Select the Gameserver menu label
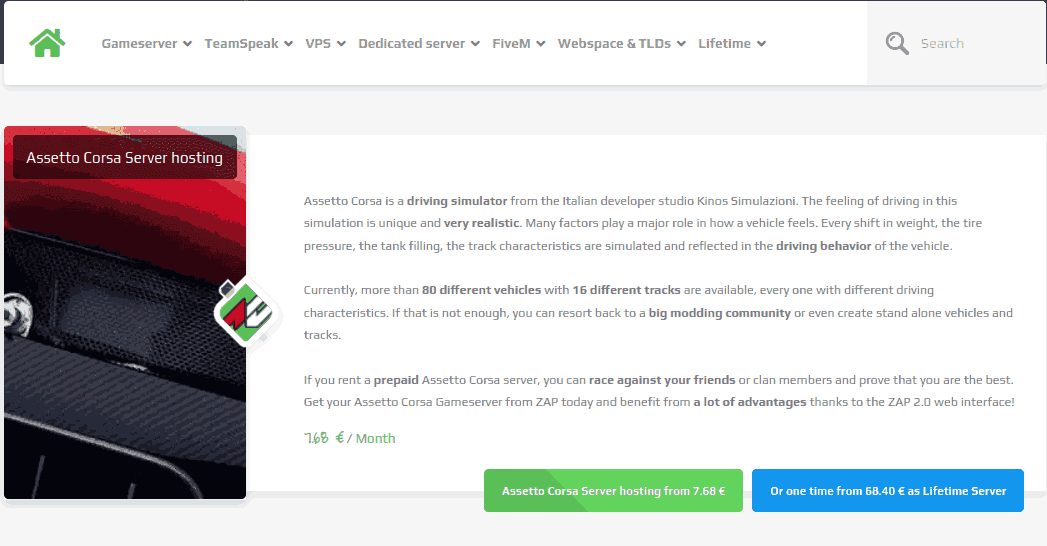The width and height of the screenshot is (1047, 546). (139, 43)
